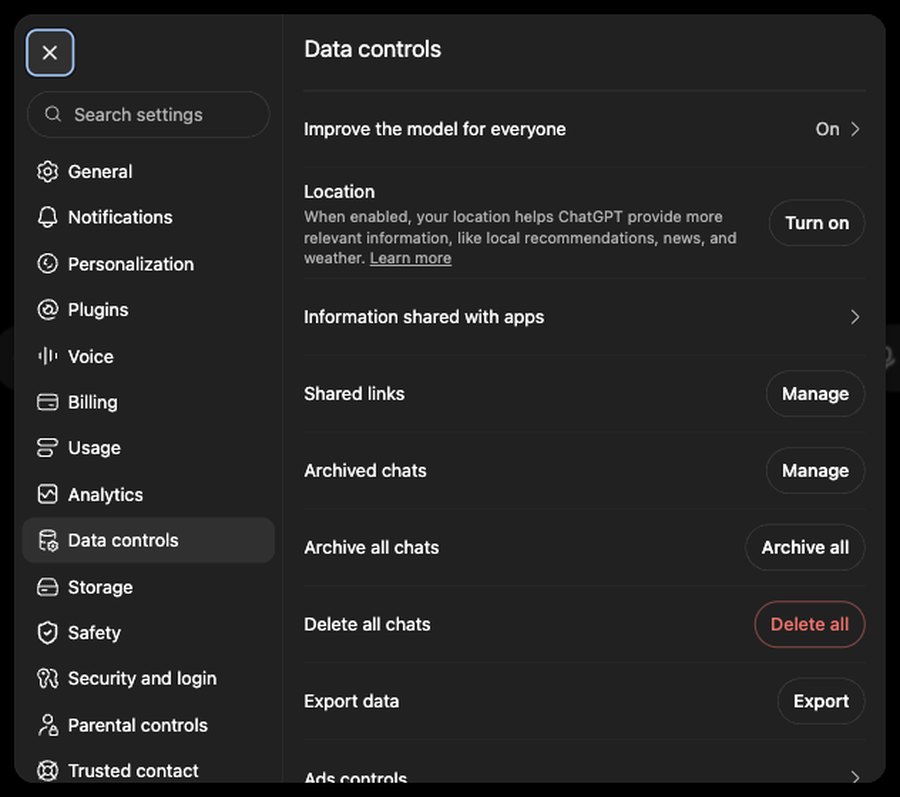Follow the Learn more link

pos(410,258)
